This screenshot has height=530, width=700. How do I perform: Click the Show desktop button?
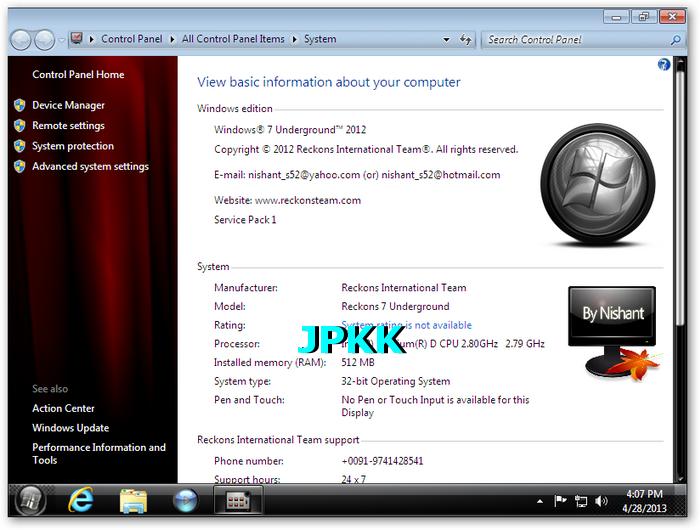680,501
